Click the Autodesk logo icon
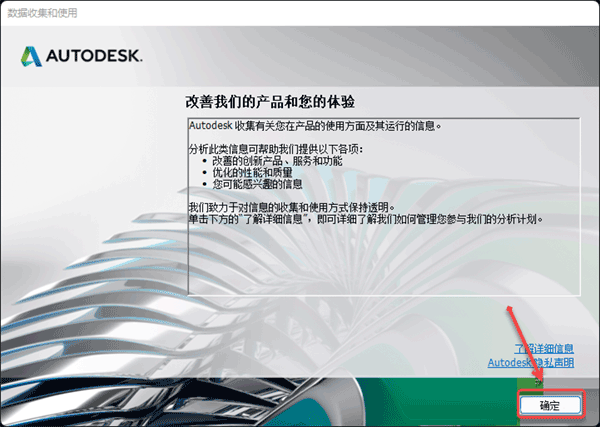The image size is (600, 427). click(31, 57)
